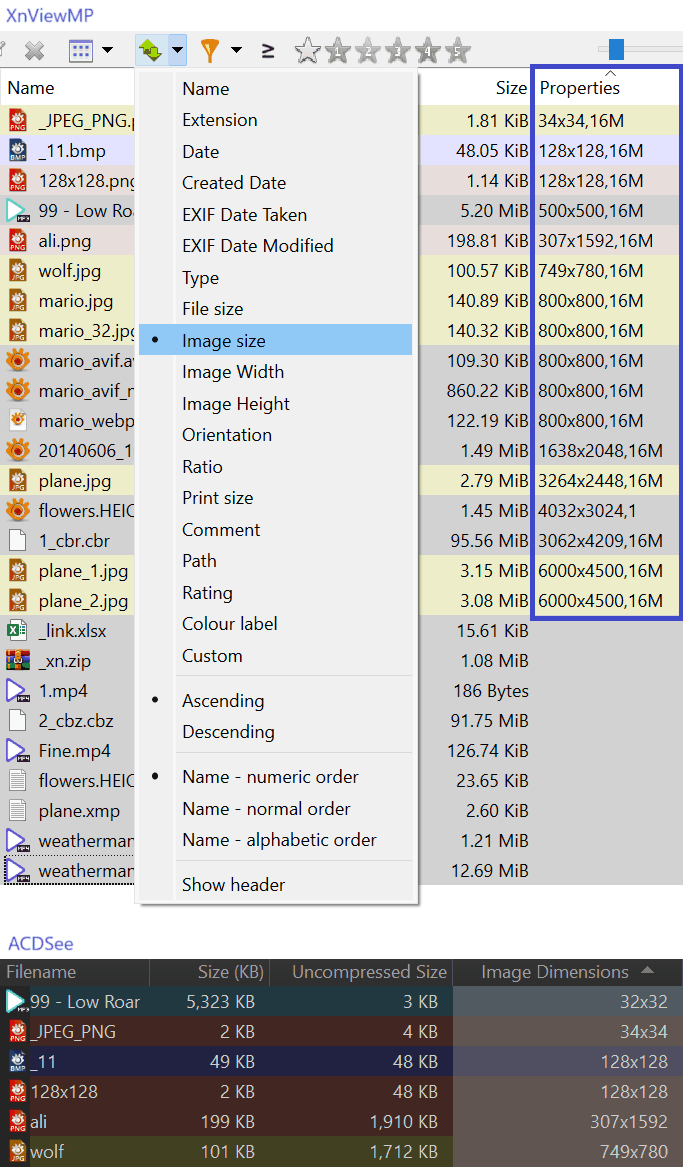Expand the view mode dropdown arrow

click(x=107, y=49)
